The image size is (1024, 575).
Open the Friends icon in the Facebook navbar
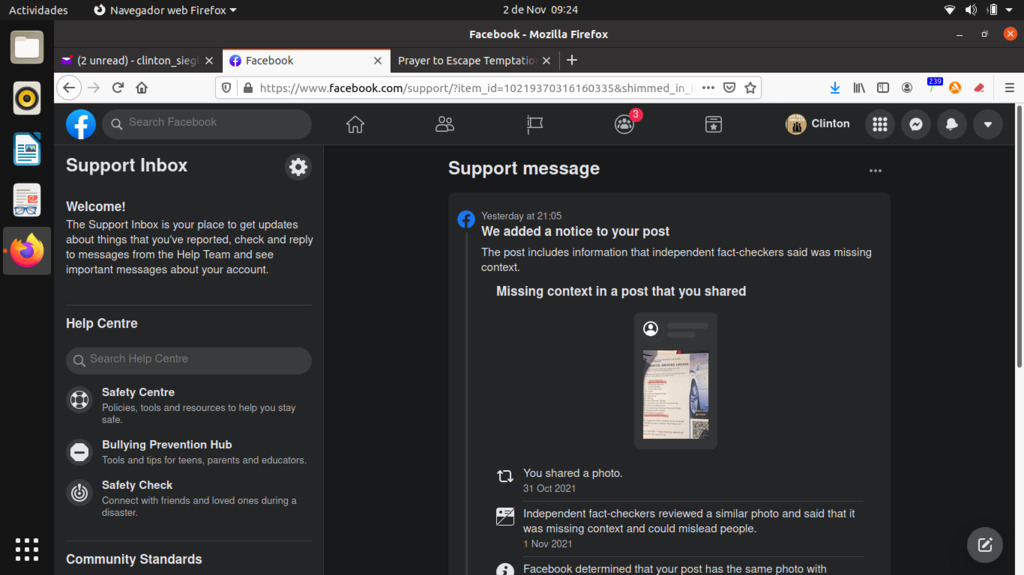445,124
